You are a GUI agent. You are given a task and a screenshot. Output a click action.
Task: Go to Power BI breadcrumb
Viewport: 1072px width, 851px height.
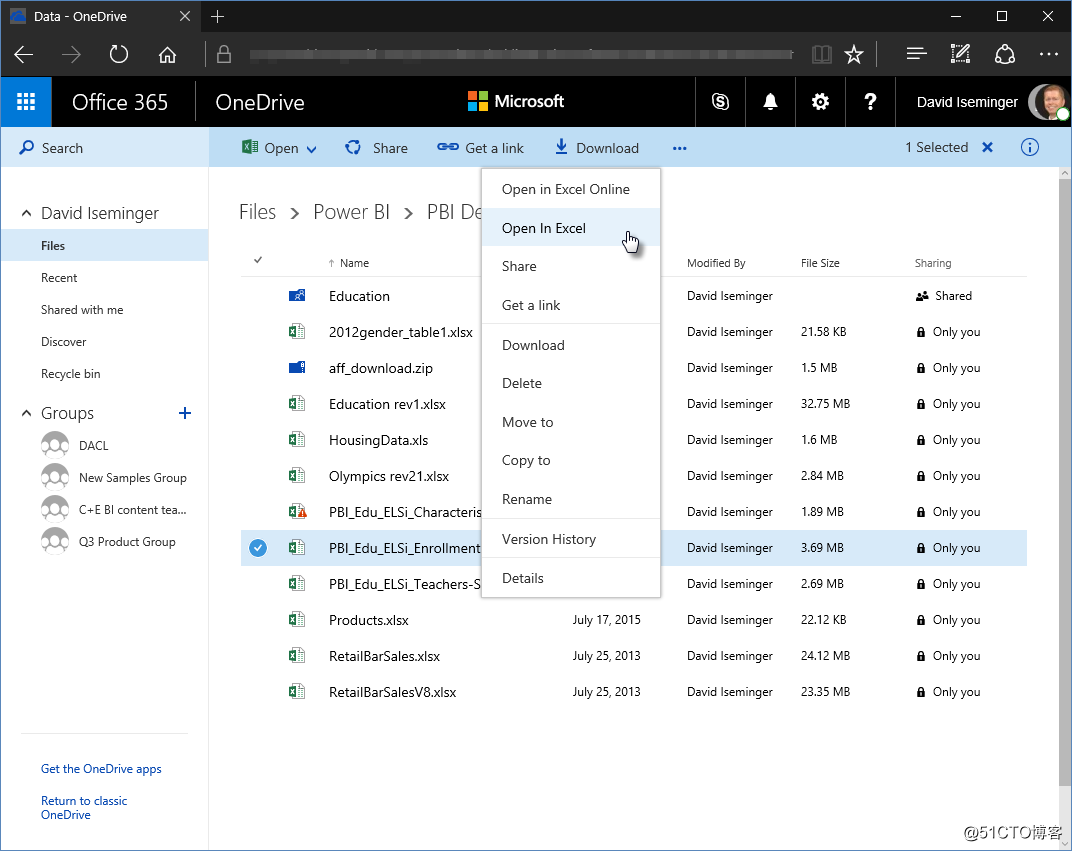(351, 213)
